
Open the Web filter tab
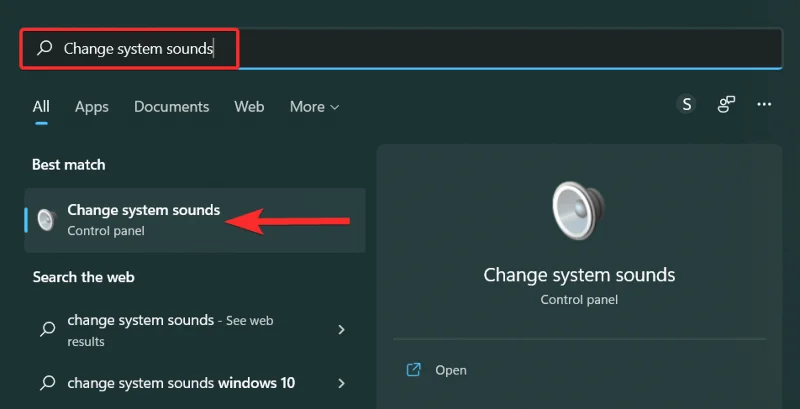(x=249, y=107)
